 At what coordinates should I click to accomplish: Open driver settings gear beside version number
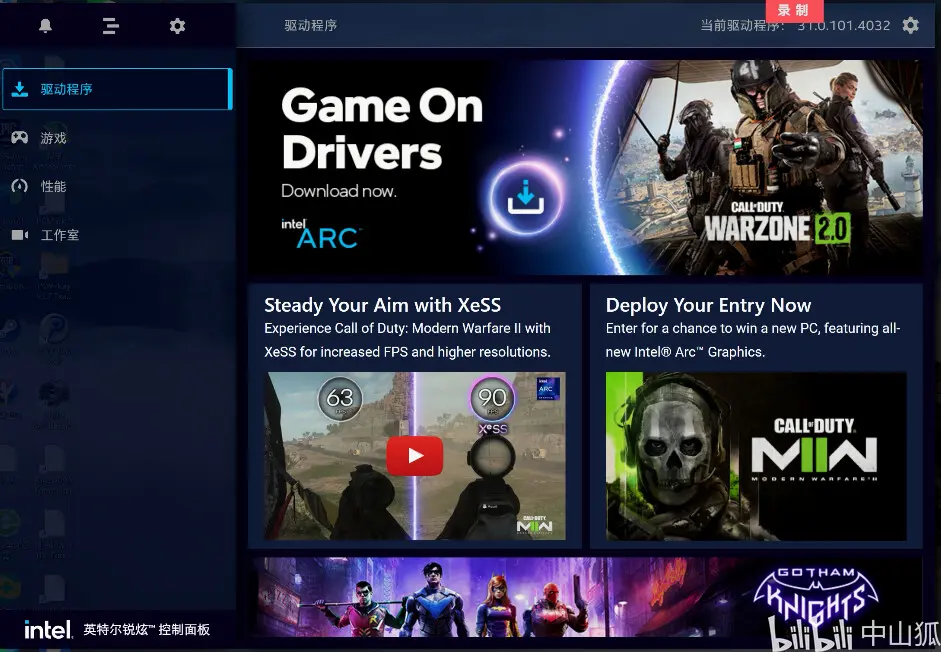pos(910,25)
